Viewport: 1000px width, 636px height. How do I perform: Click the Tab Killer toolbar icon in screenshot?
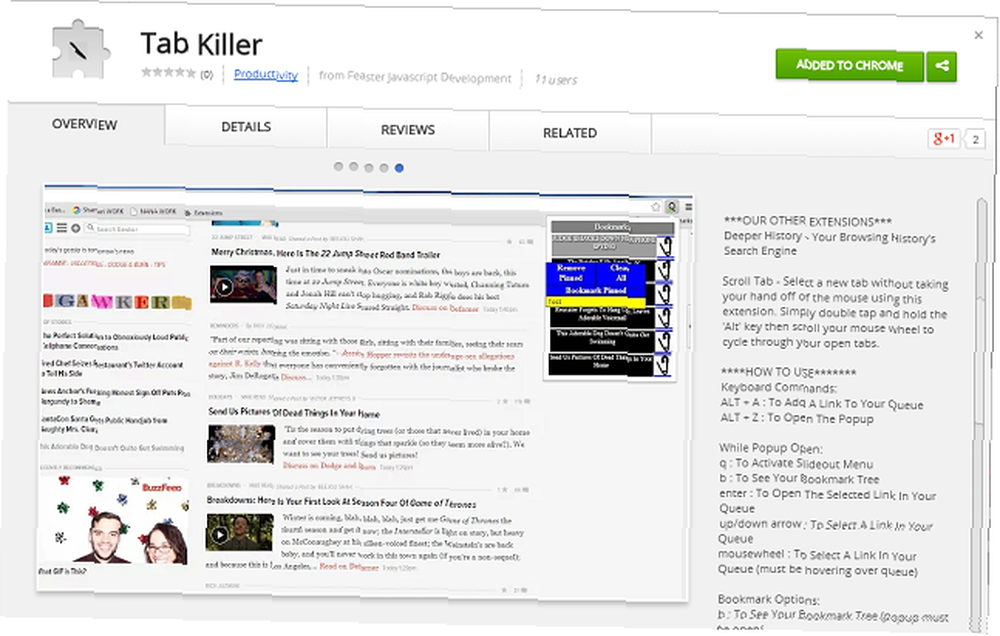672,207
